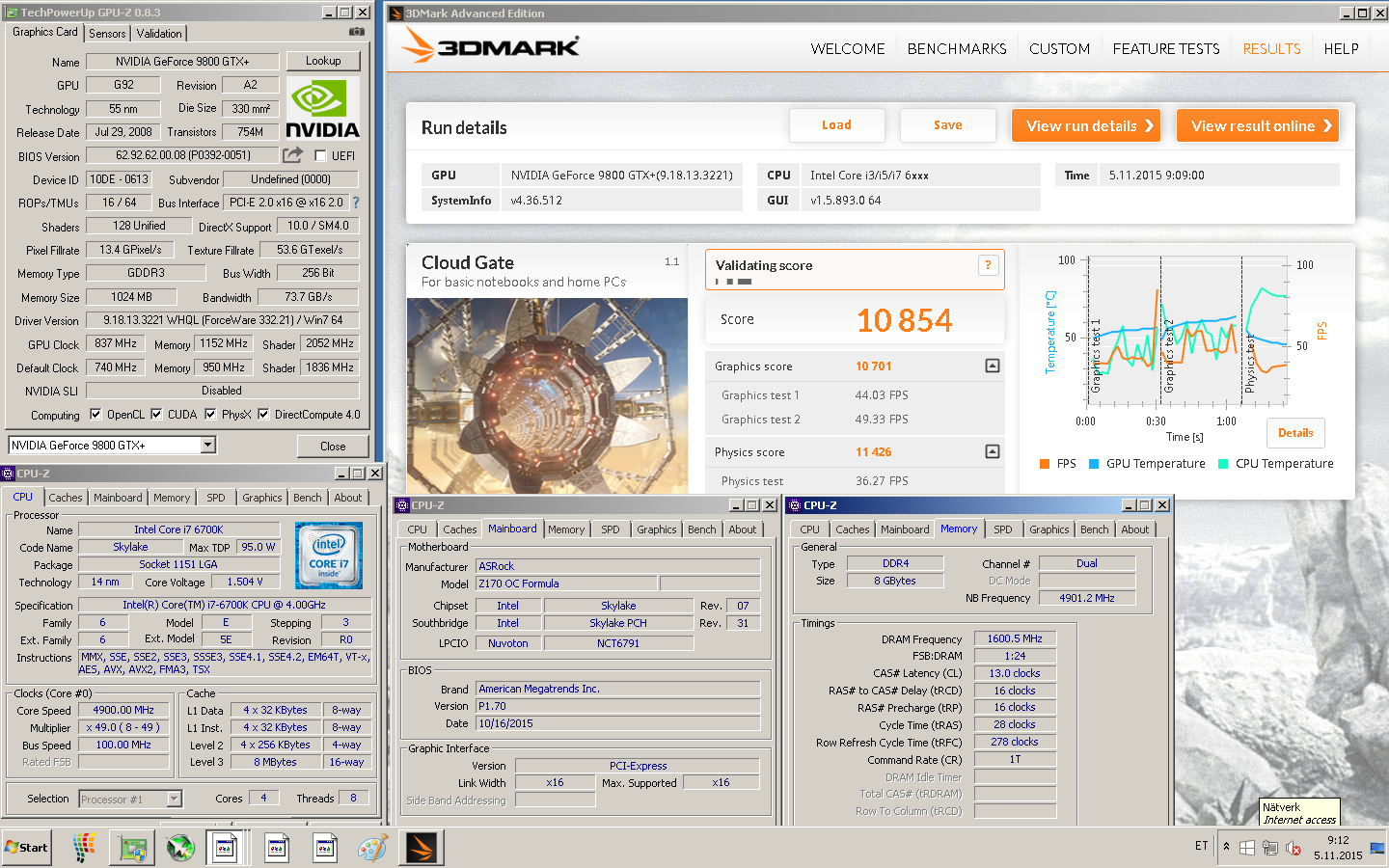Click the GPU-Z screenshot camera icon
Screen dimensions: 1389x868
(357, 32)
